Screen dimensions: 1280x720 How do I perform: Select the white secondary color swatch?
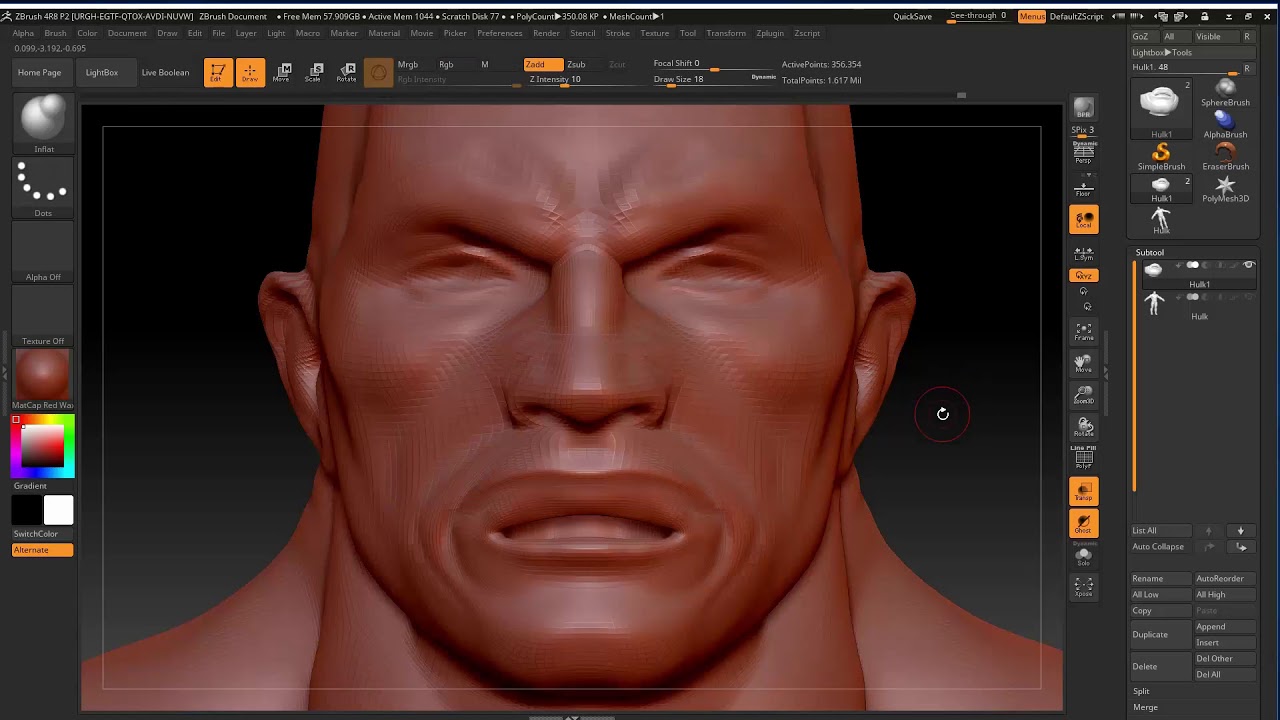[x=58, y=510]
